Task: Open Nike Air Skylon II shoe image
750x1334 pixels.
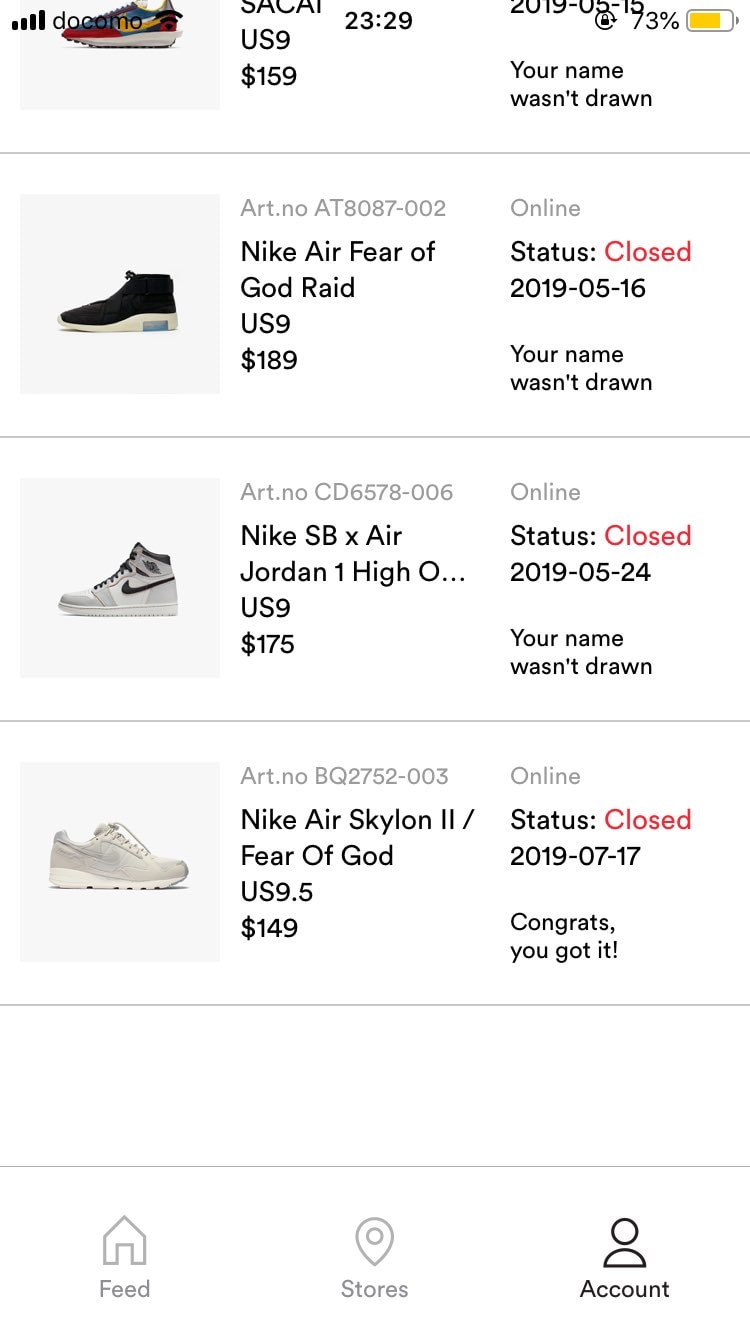Action: coord(120,862)
